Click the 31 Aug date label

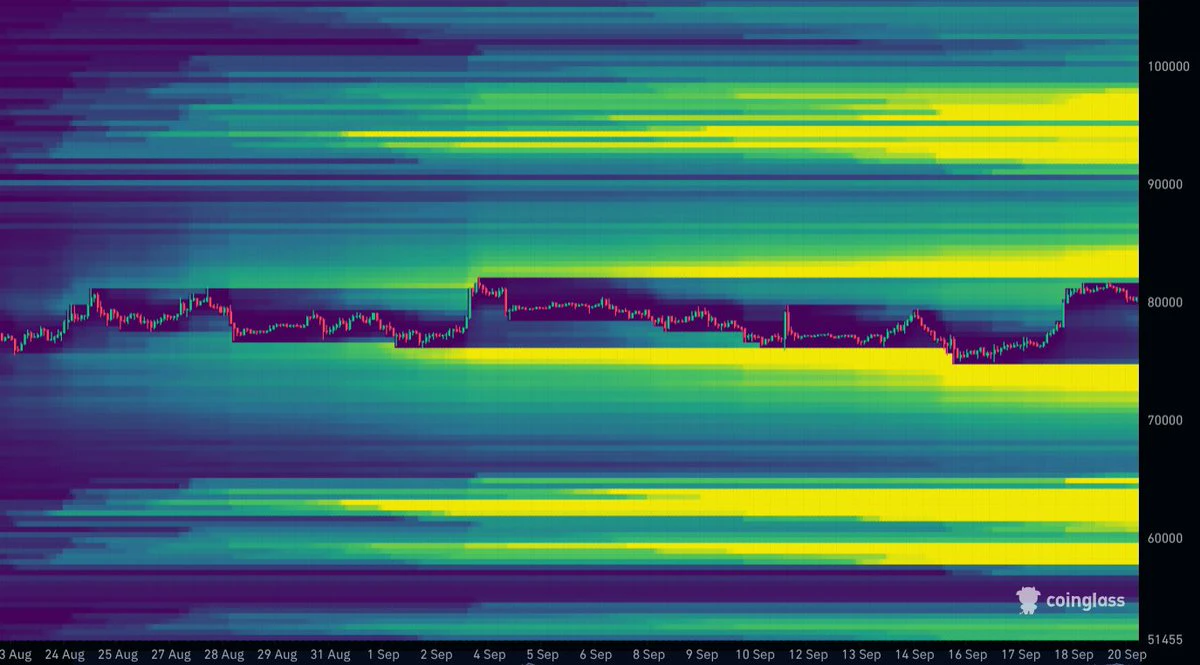click(x=330, y=655)
